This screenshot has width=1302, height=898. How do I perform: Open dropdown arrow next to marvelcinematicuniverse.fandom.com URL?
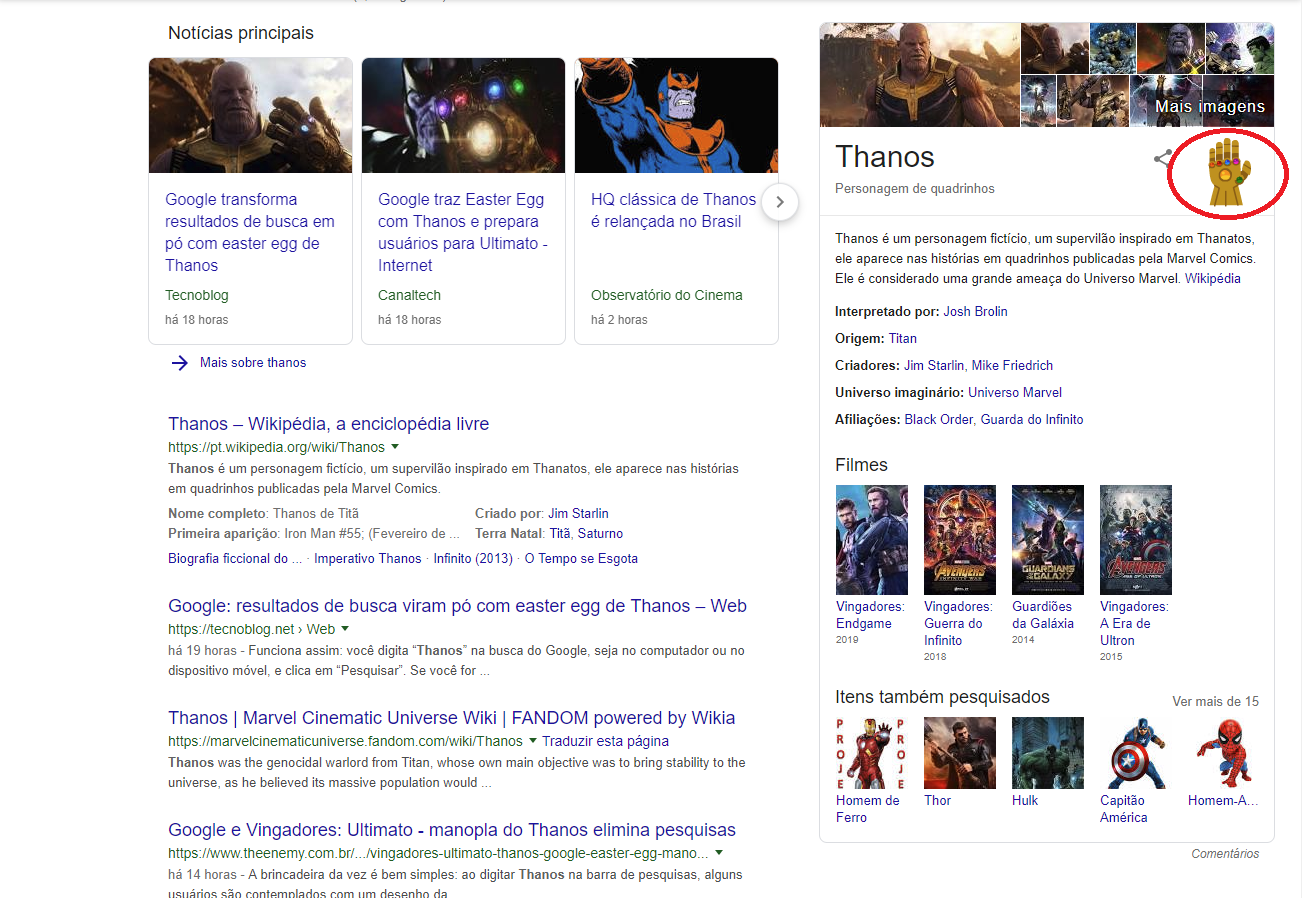point(533,740)
